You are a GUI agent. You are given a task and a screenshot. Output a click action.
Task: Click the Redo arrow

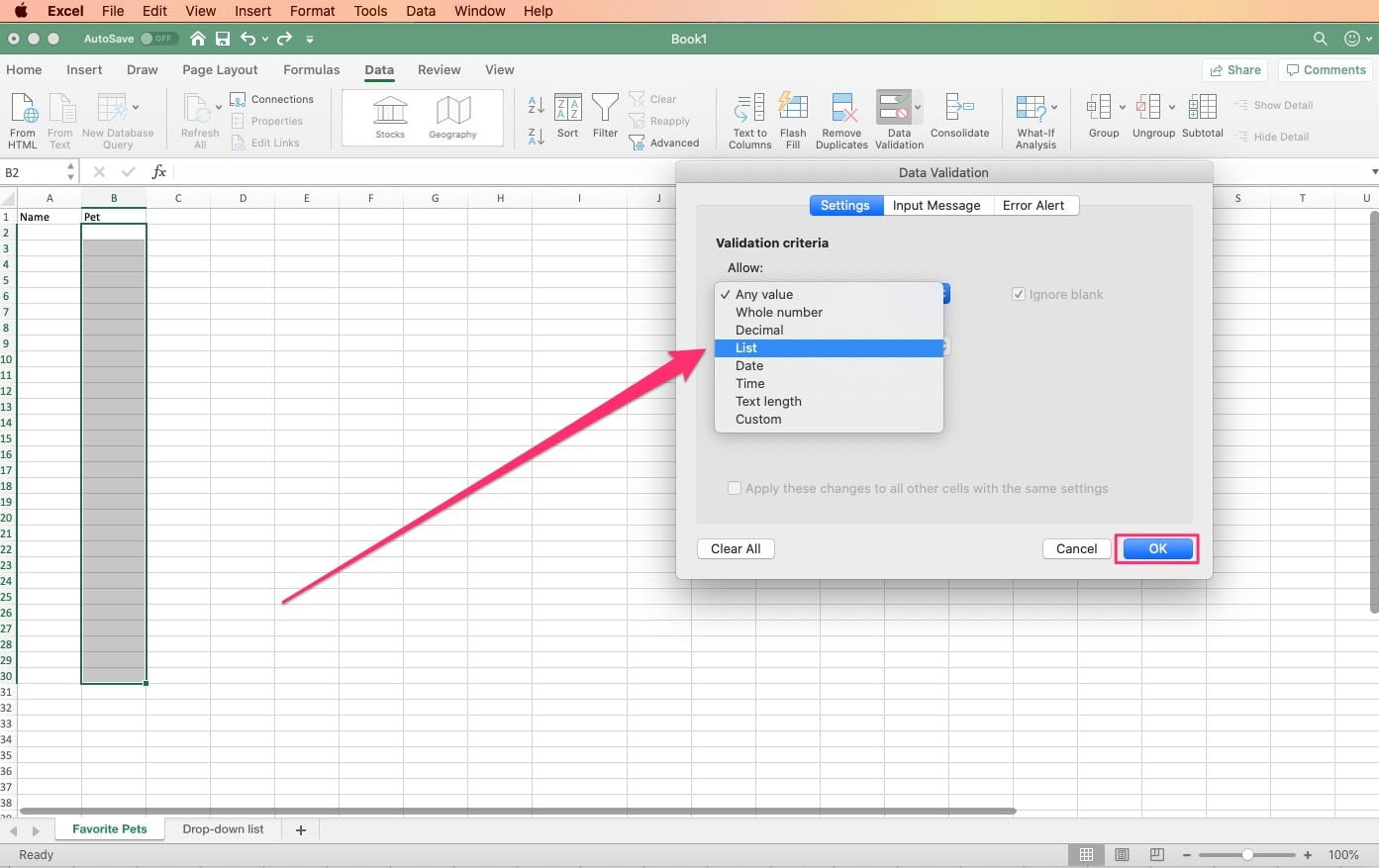pos(284,39)
